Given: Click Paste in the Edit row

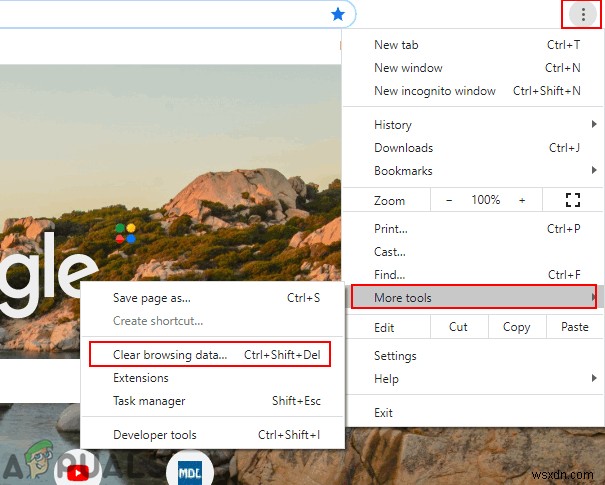Looking at the screenshot, I should 575,327.
